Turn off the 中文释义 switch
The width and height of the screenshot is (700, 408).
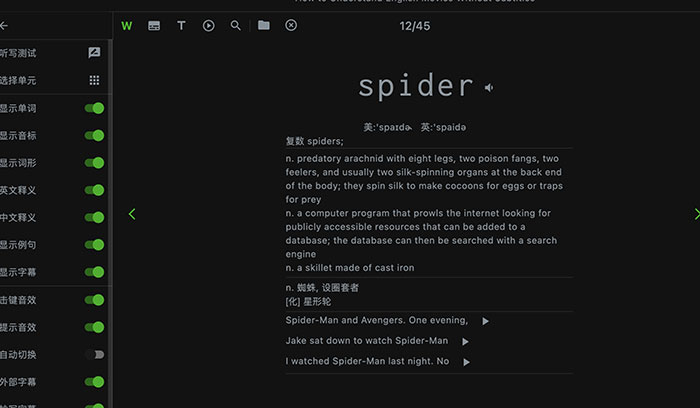95,217
